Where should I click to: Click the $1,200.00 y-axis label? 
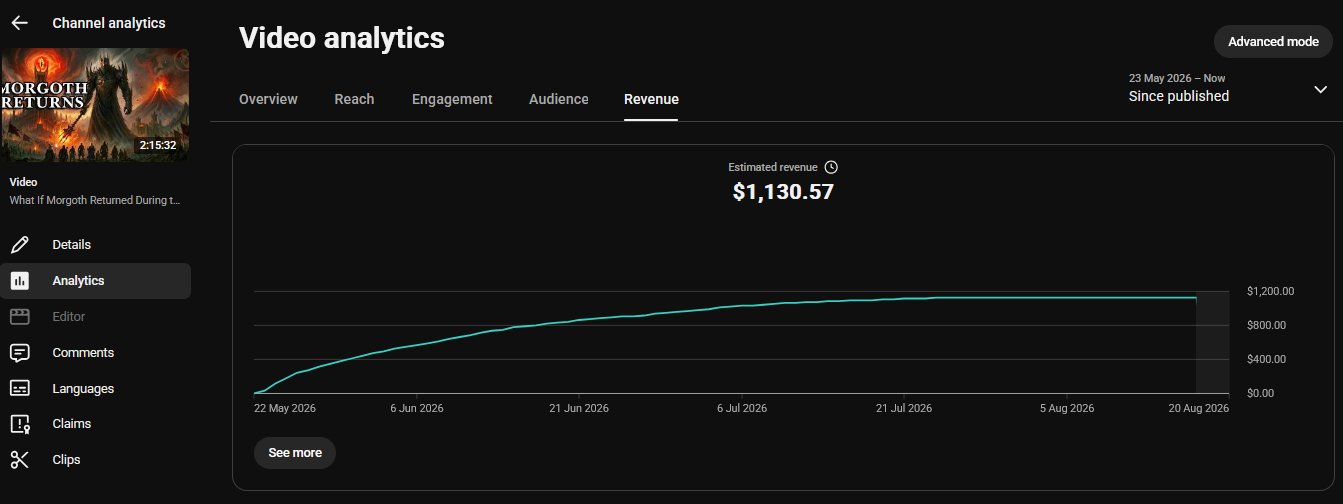pyautogui.click(x=1271, y=291)
